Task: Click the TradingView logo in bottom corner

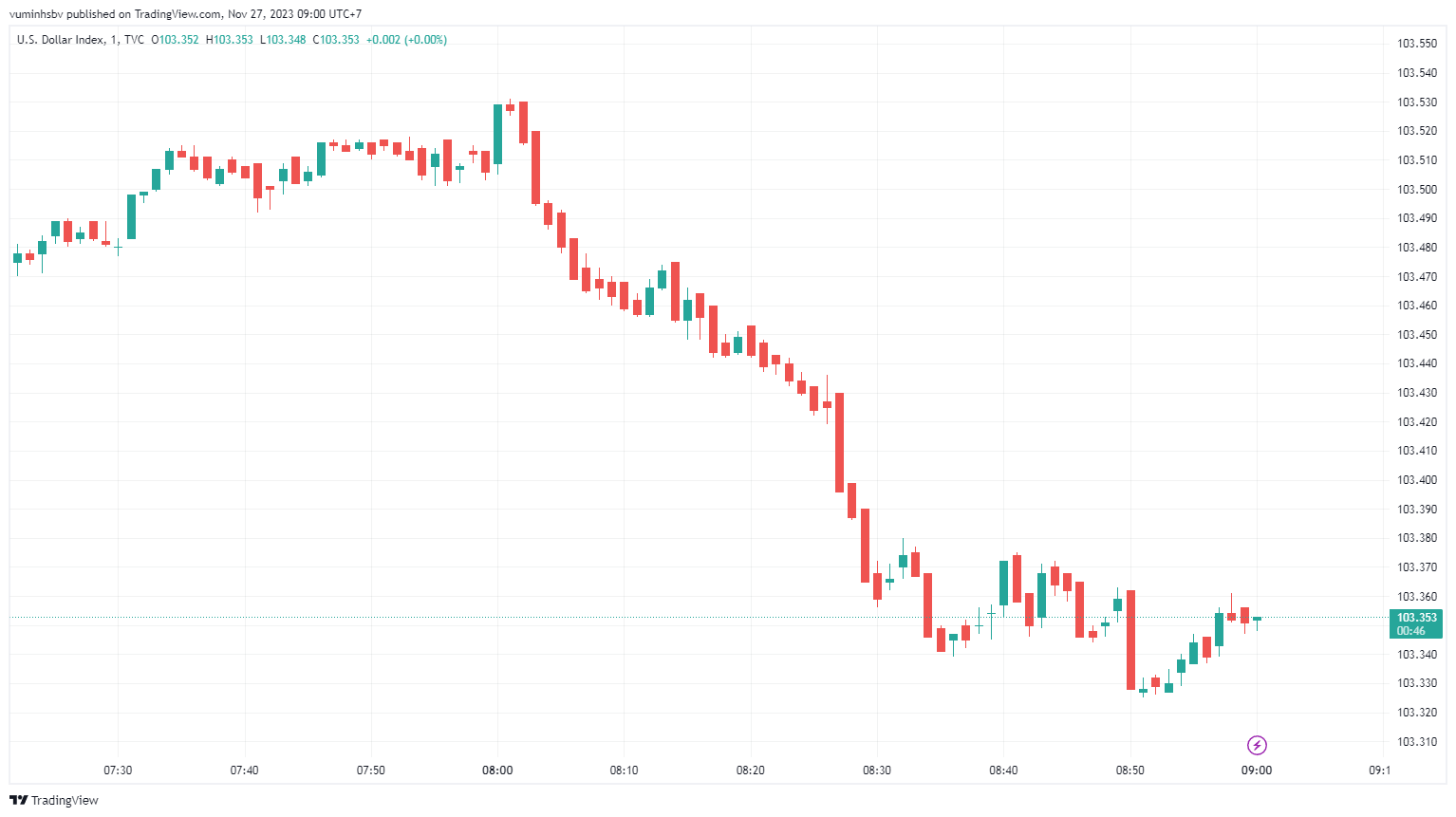Action: pyautogui.click(x=54, y=800)
